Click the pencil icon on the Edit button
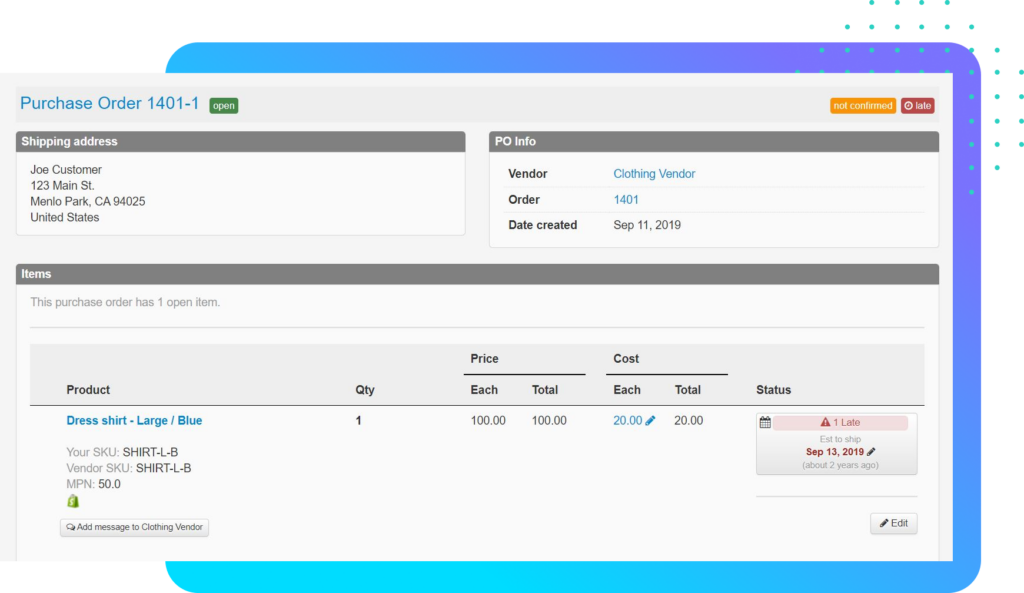Viewport: 1024px width, 593px height. pos(884,523)
